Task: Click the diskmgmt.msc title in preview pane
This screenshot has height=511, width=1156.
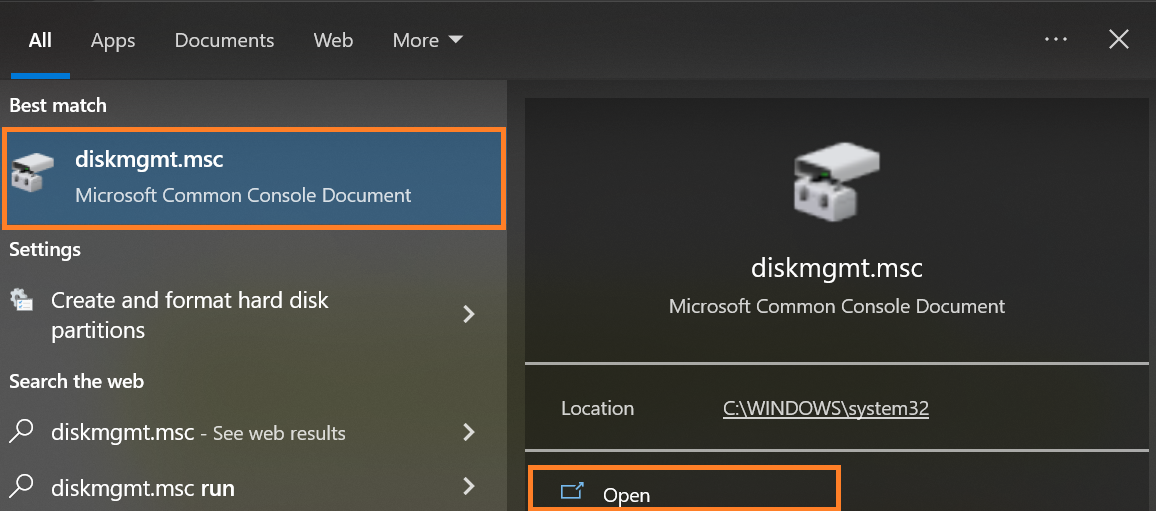Action: pyautogui.click(x=836, y=268)
